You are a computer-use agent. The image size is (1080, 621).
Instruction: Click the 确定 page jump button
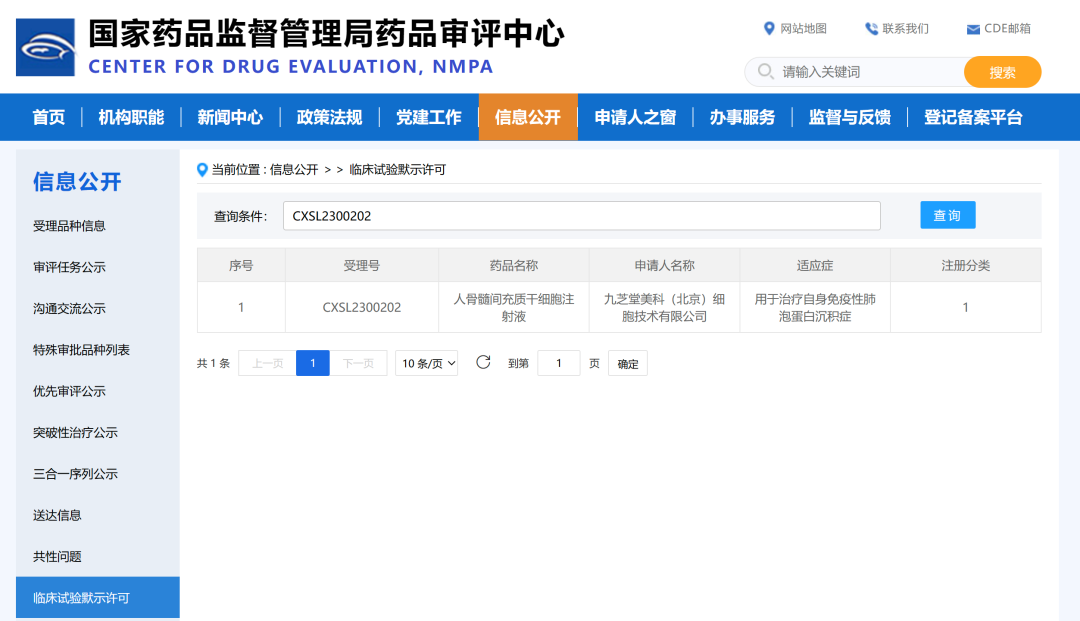[628, 363]
